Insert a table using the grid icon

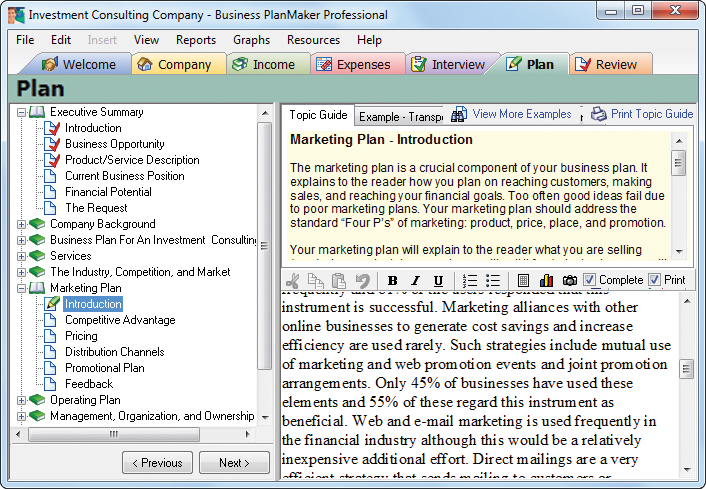tap(523, 281)
